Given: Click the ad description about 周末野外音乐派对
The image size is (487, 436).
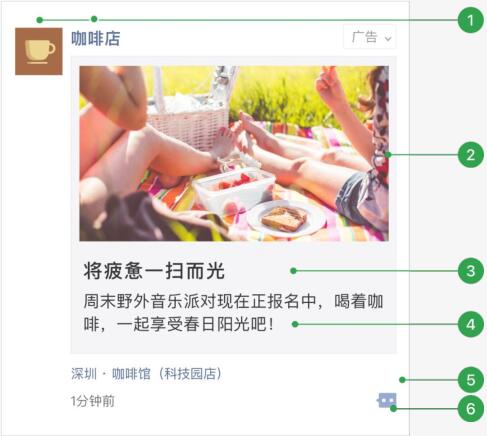Looking at the screenshot, I should pos(233,312).
